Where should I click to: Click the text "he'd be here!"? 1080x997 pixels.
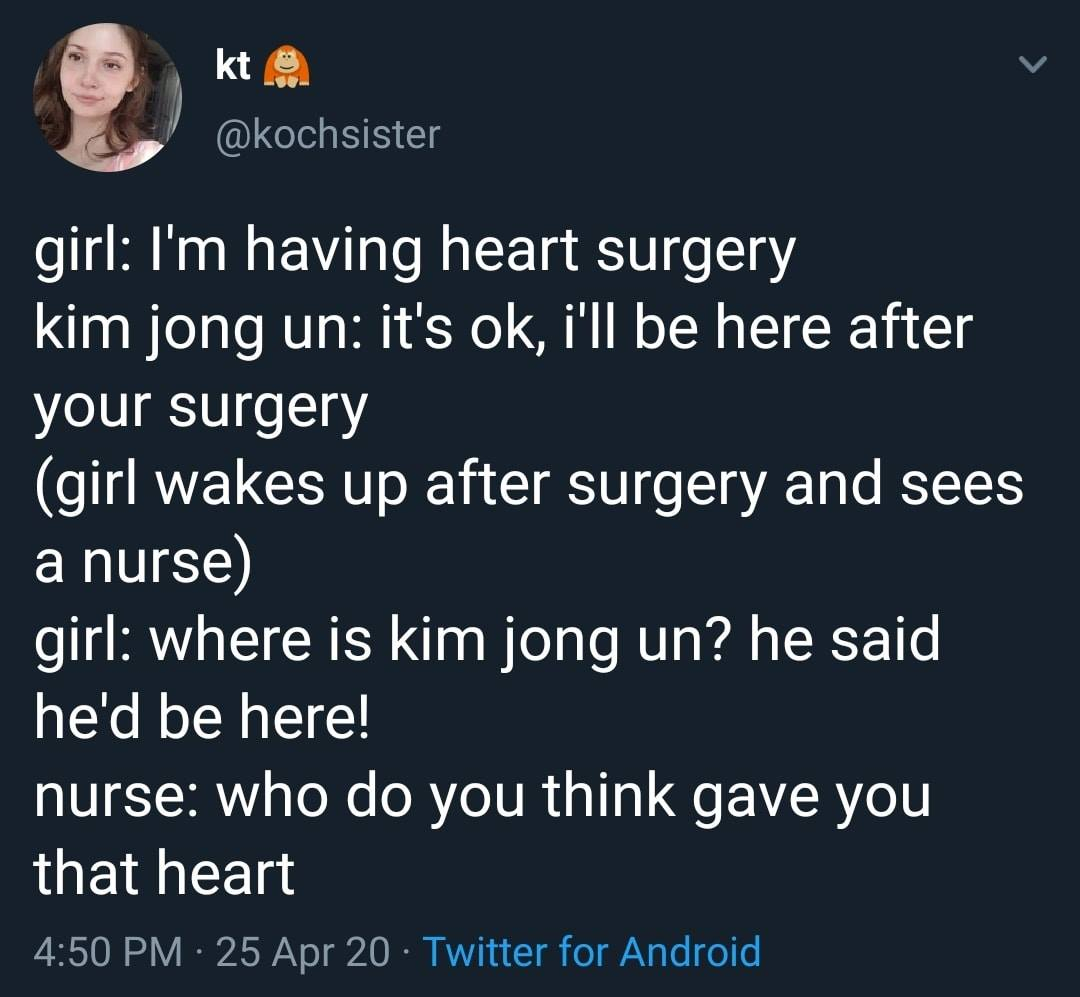click(x=202, y=717)
